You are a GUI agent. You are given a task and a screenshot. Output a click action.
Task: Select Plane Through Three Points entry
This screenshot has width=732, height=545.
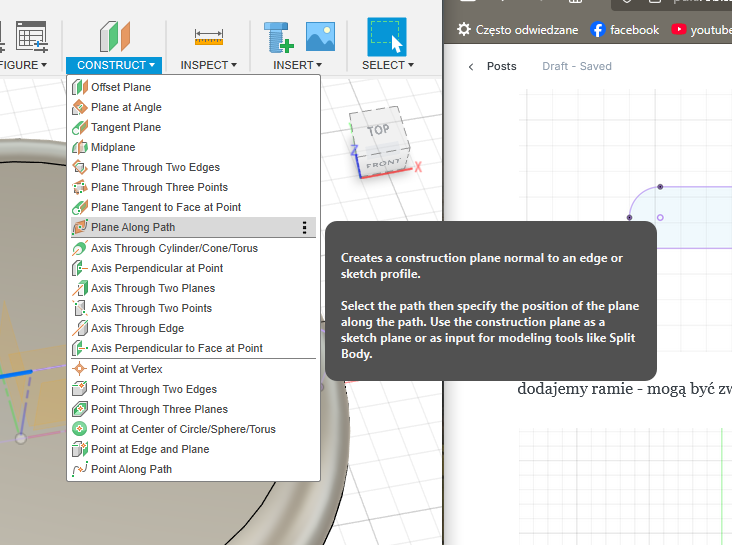(x=193, y=187)
